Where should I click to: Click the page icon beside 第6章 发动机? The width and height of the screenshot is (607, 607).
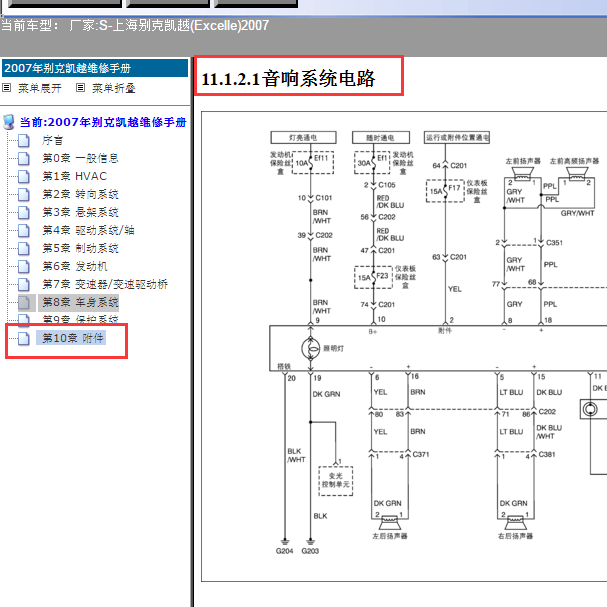[24, 266]
